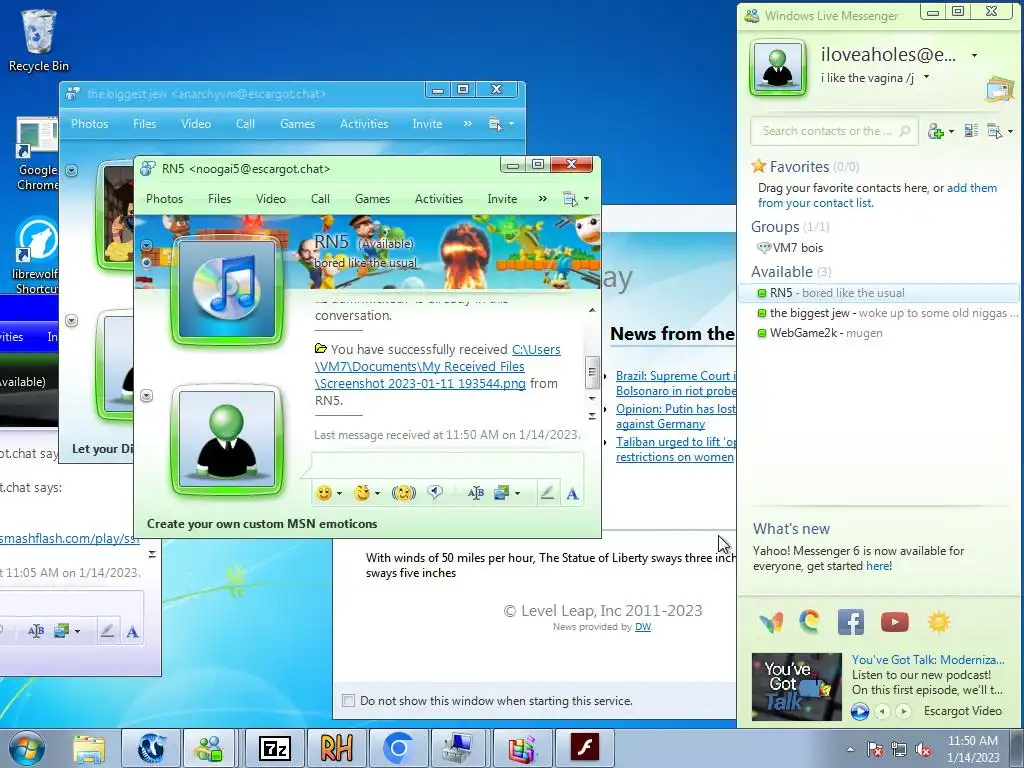Click the YouTube icon in Messenger
The image size is (1024, 768).
894,622
